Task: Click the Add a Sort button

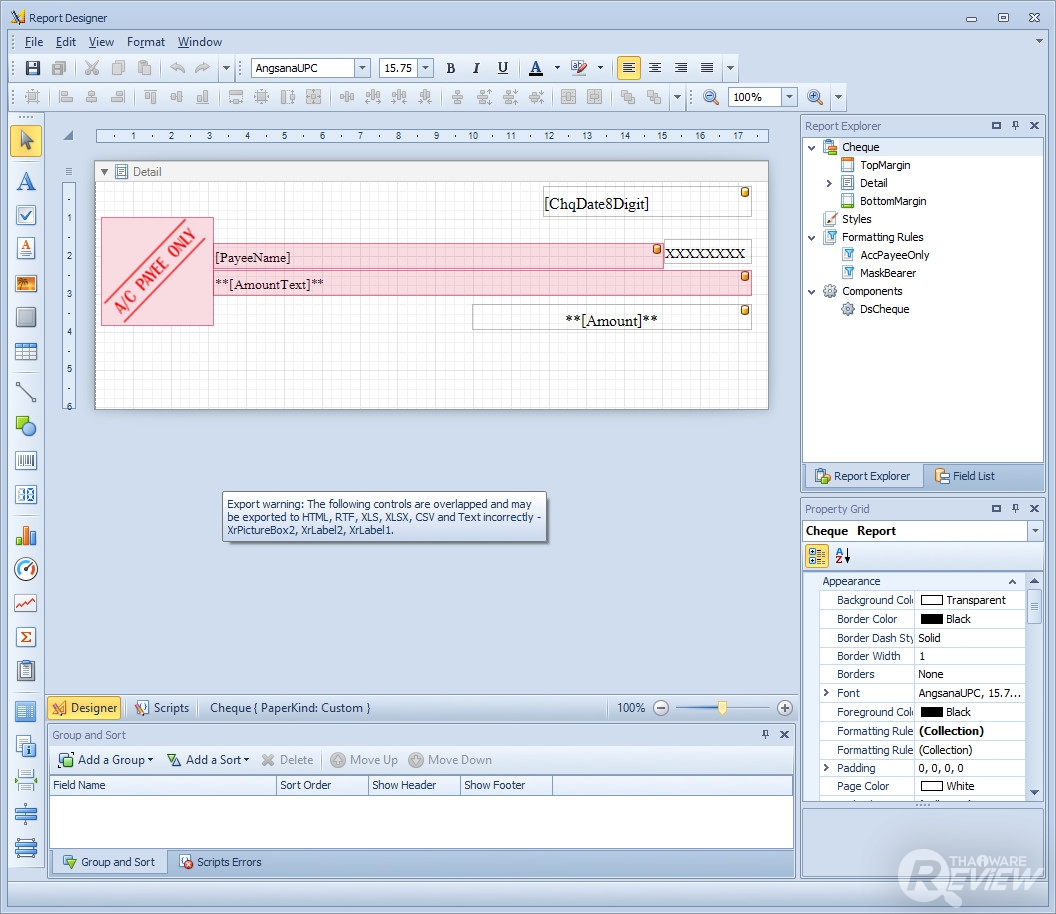Action: [x=208, y=760]
